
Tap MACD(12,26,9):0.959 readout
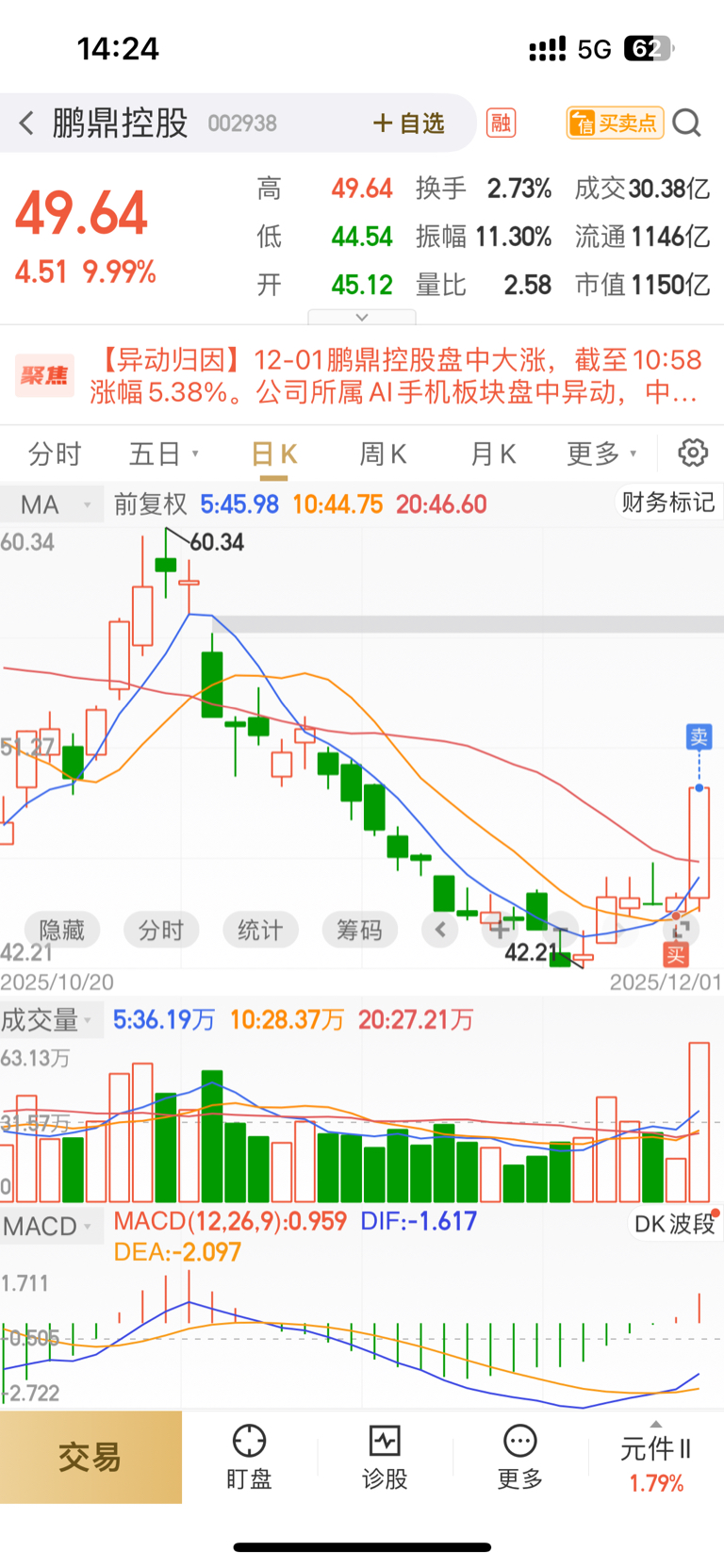[230, 1221]
